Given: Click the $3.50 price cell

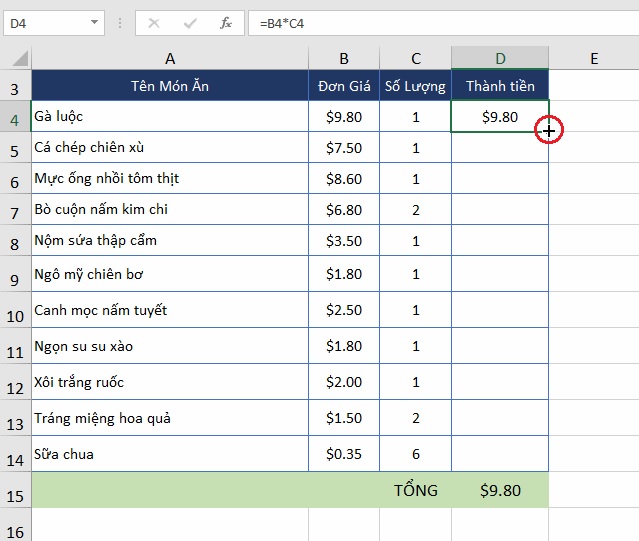Looking at the screenshot, I should (344, 240).
